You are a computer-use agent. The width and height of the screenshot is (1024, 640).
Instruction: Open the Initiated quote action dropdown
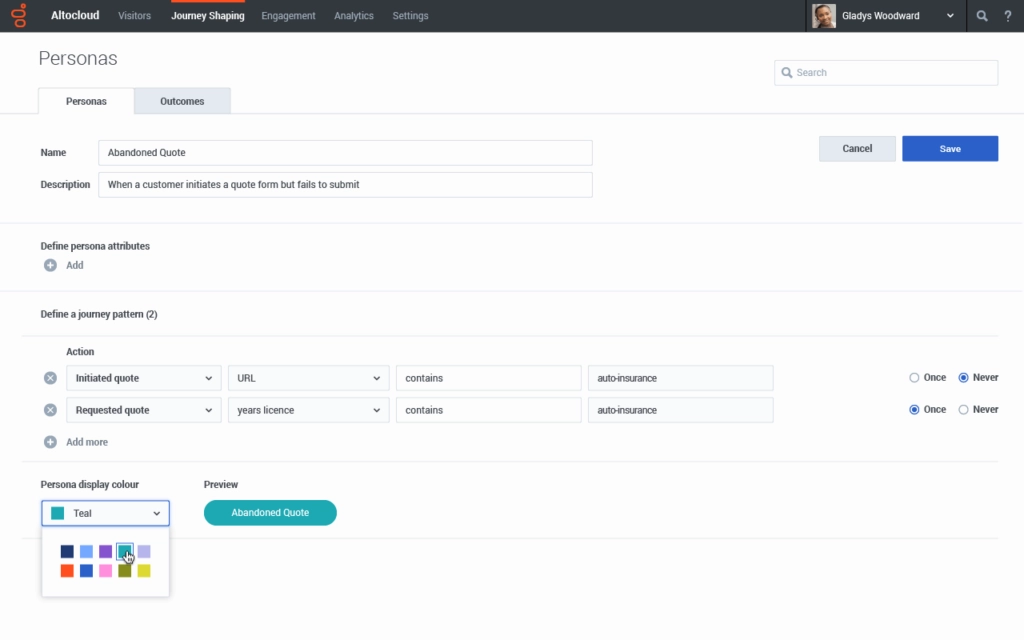coord(144,378)
